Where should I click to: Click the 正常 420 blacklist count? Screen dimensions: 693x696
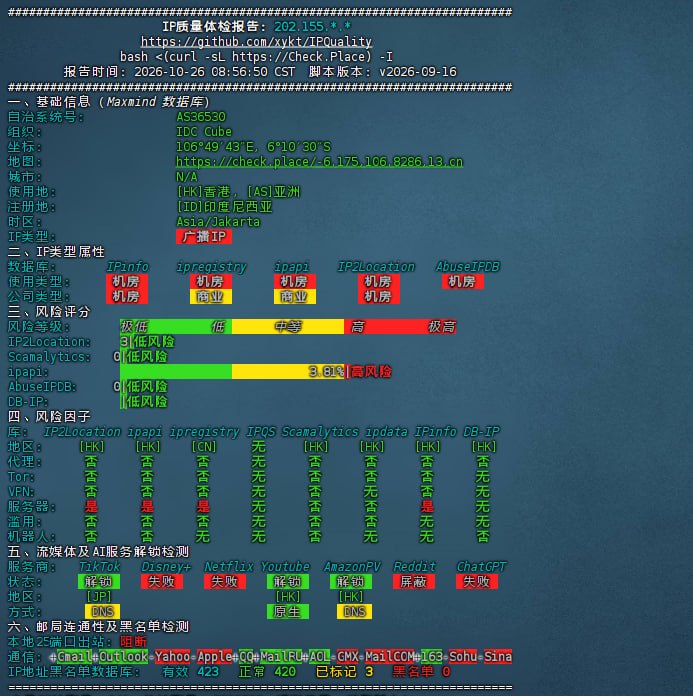click(x=267, y=672)
